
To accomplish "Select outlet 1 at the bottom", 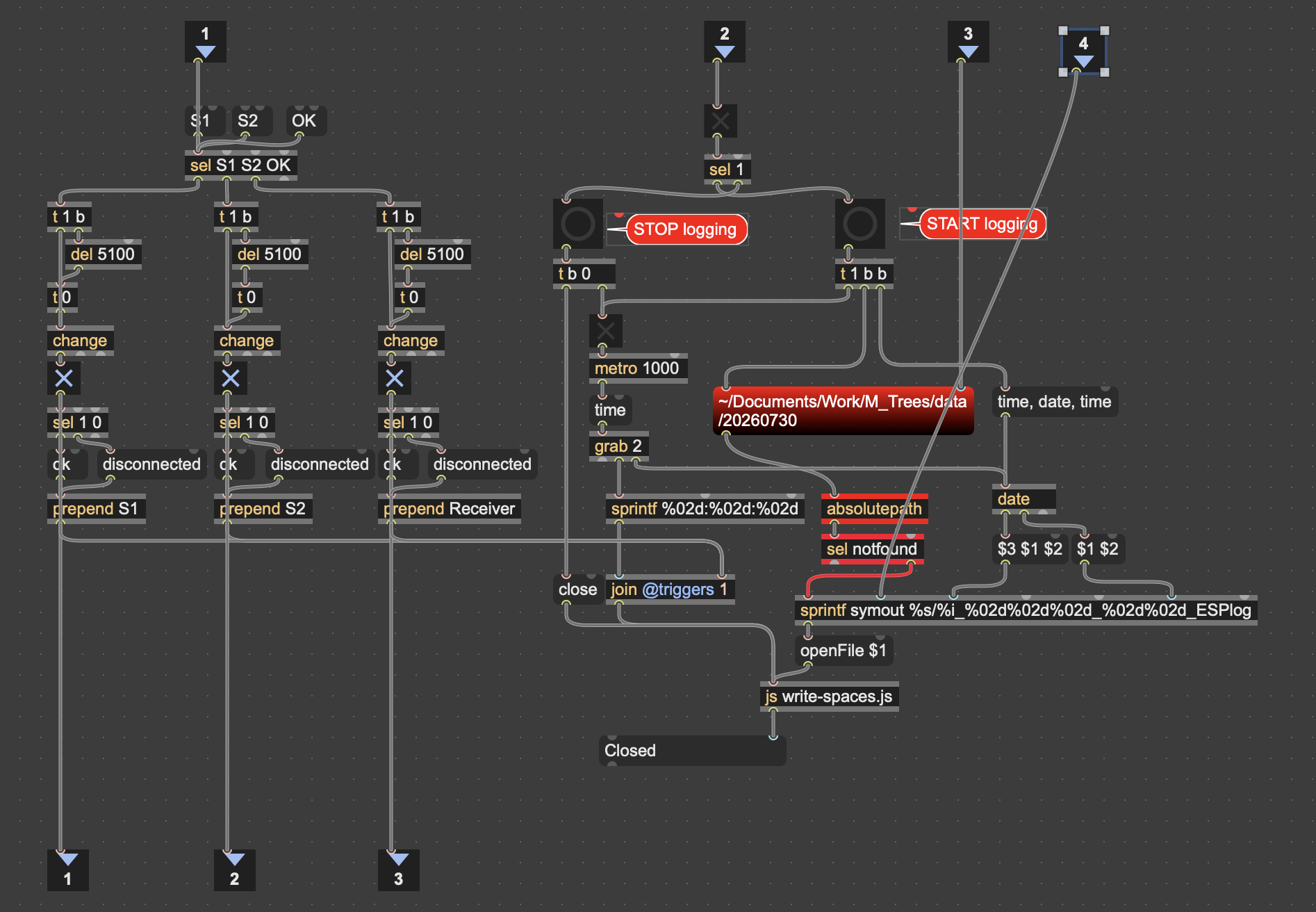I will tap(67, 870).
